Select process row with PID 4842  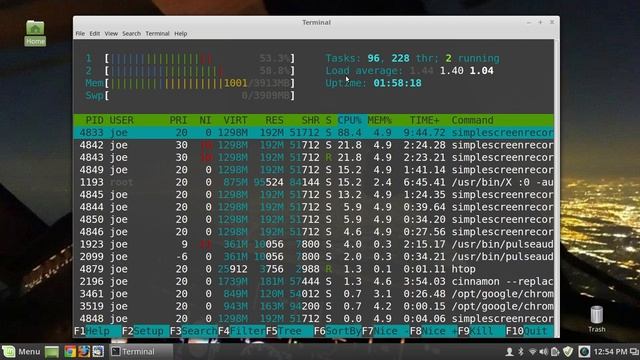313,145
